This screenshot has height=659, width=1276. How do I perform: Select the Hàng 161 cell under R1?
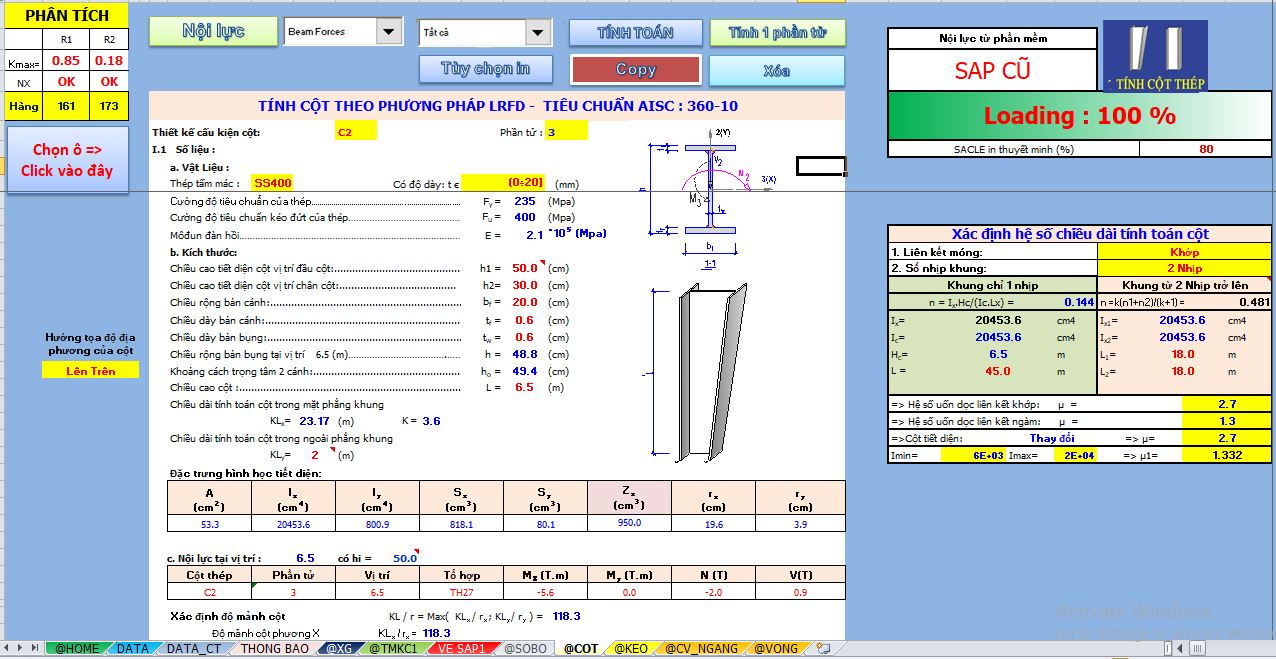[x=66, y=106]
